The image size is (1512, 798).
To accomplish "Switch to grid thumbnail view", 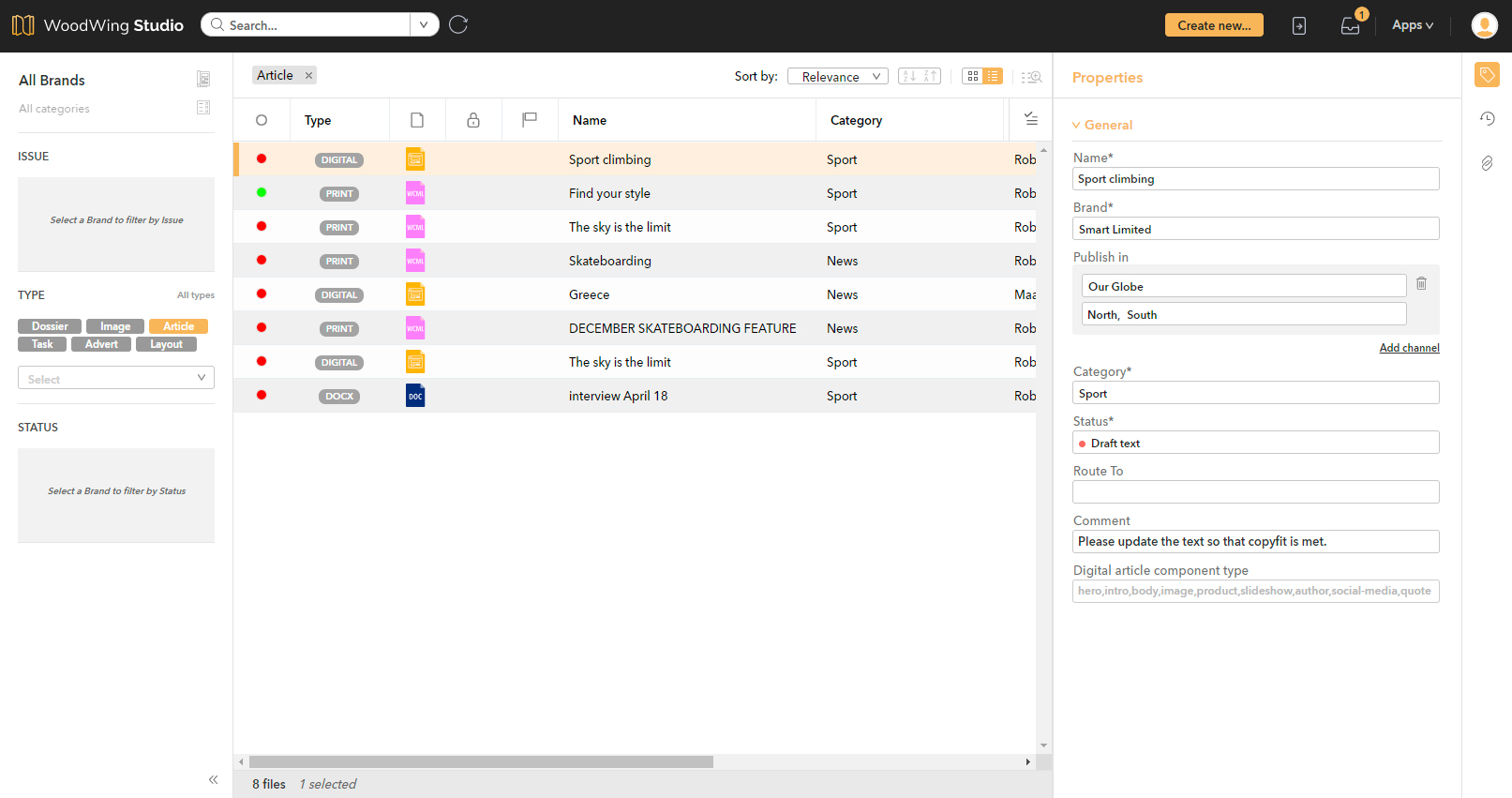I will [973, 76].
